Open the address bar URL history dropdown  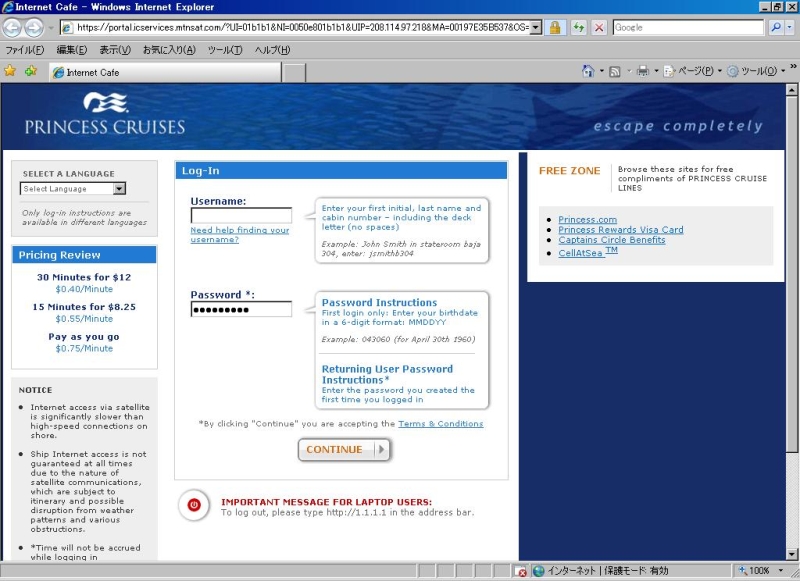pyautogui.click(x=535, y=28)
